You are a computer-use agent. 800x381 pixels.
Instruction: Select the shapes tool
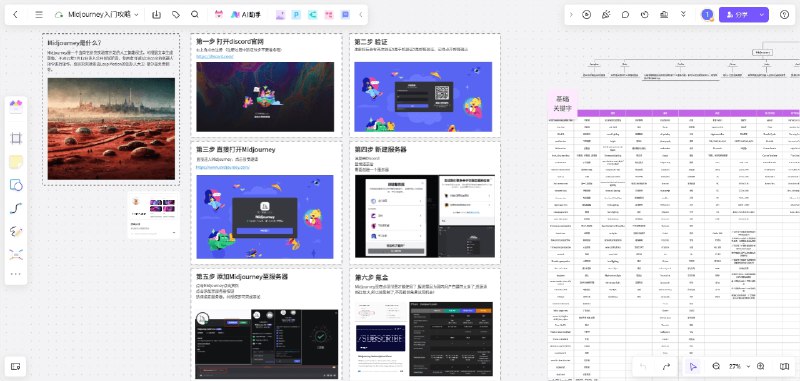(16, 185)
